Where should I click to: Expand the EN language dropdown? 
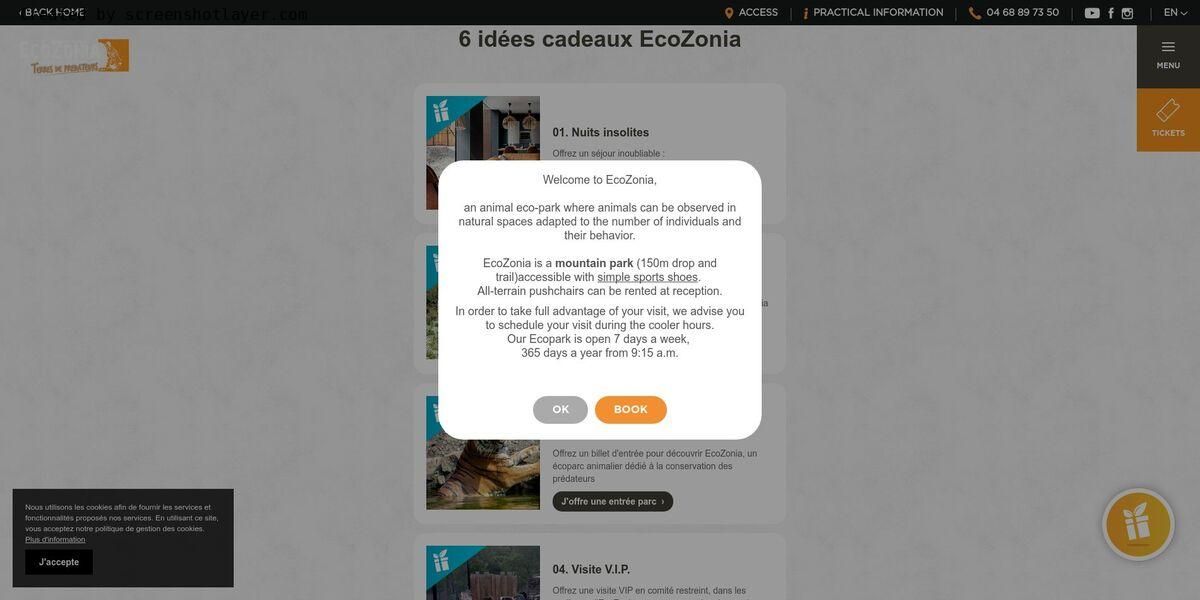click(x=1175, y=13)
